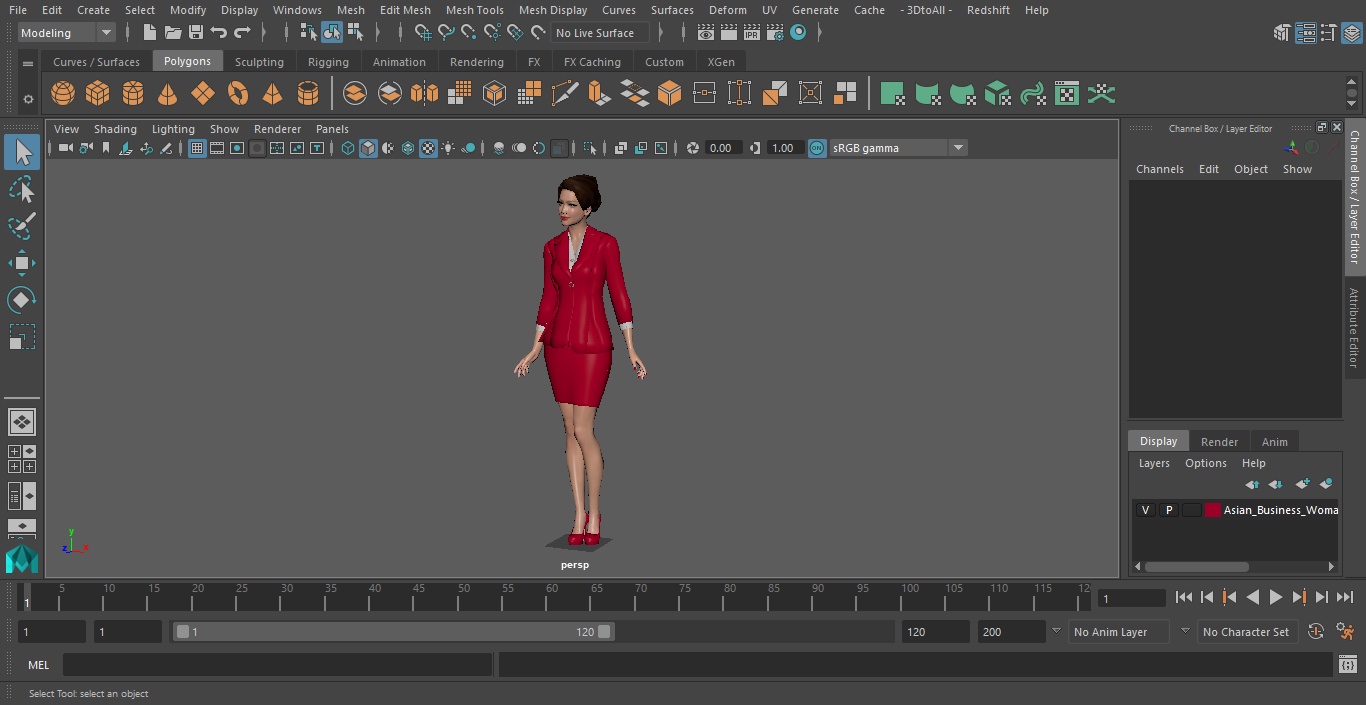The height and width of the screenshot is (705, 1366).
Task: Select the Rotate tool in the toolbox
Action: [21, 299]
